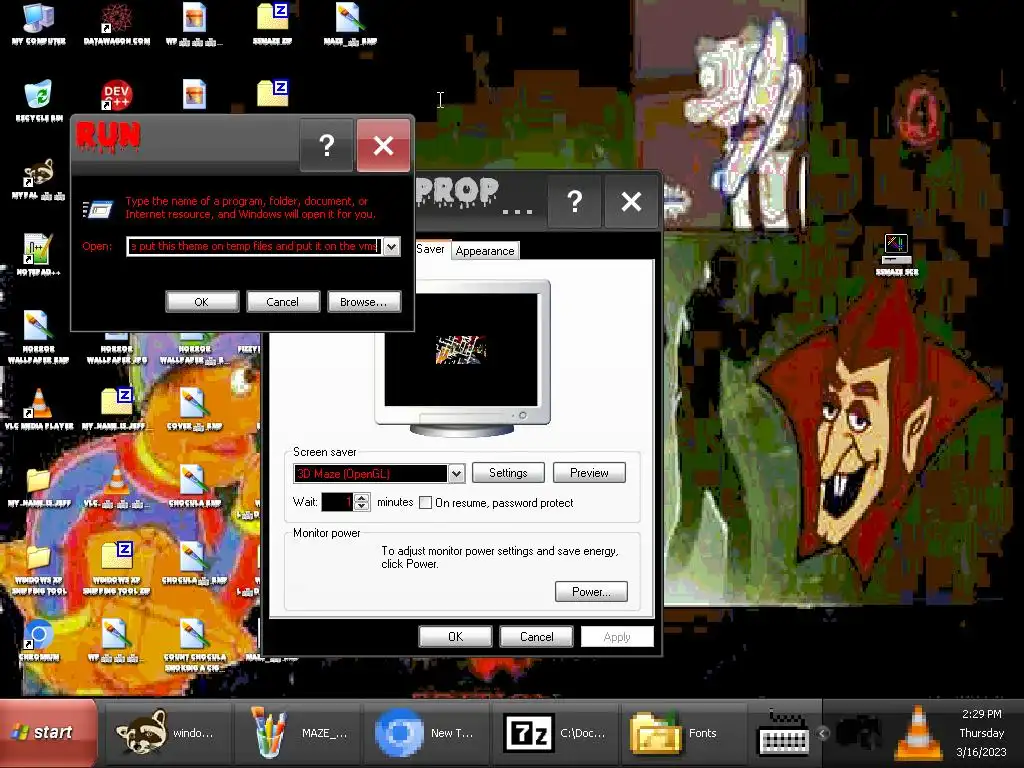The image size is (1024, 768).
Task: Click the Display Properties help question mark
Action: click(575, 201)
